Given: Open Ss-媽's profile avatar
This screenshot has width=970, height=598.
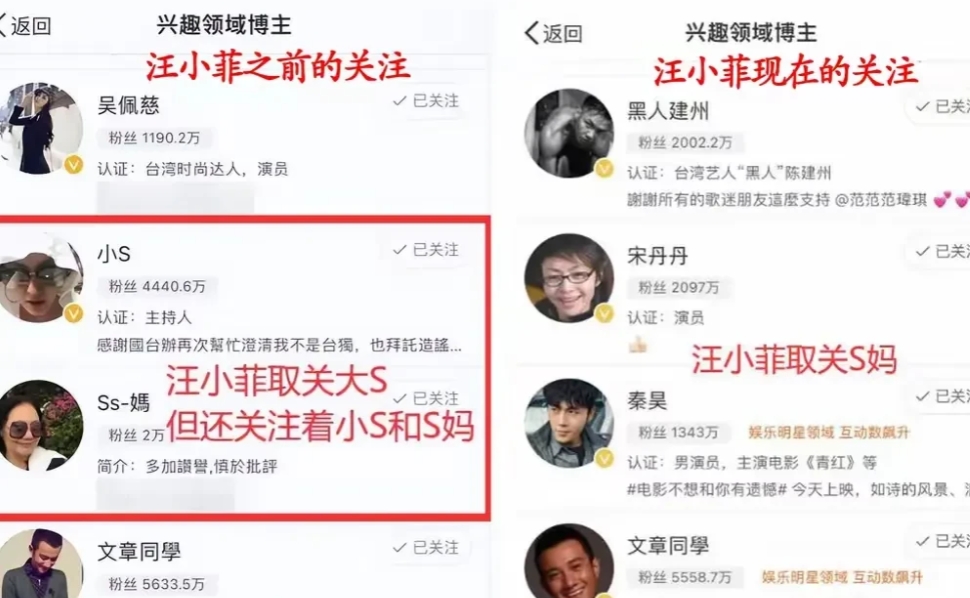Looking at the screenshot, I should point(41,425).
